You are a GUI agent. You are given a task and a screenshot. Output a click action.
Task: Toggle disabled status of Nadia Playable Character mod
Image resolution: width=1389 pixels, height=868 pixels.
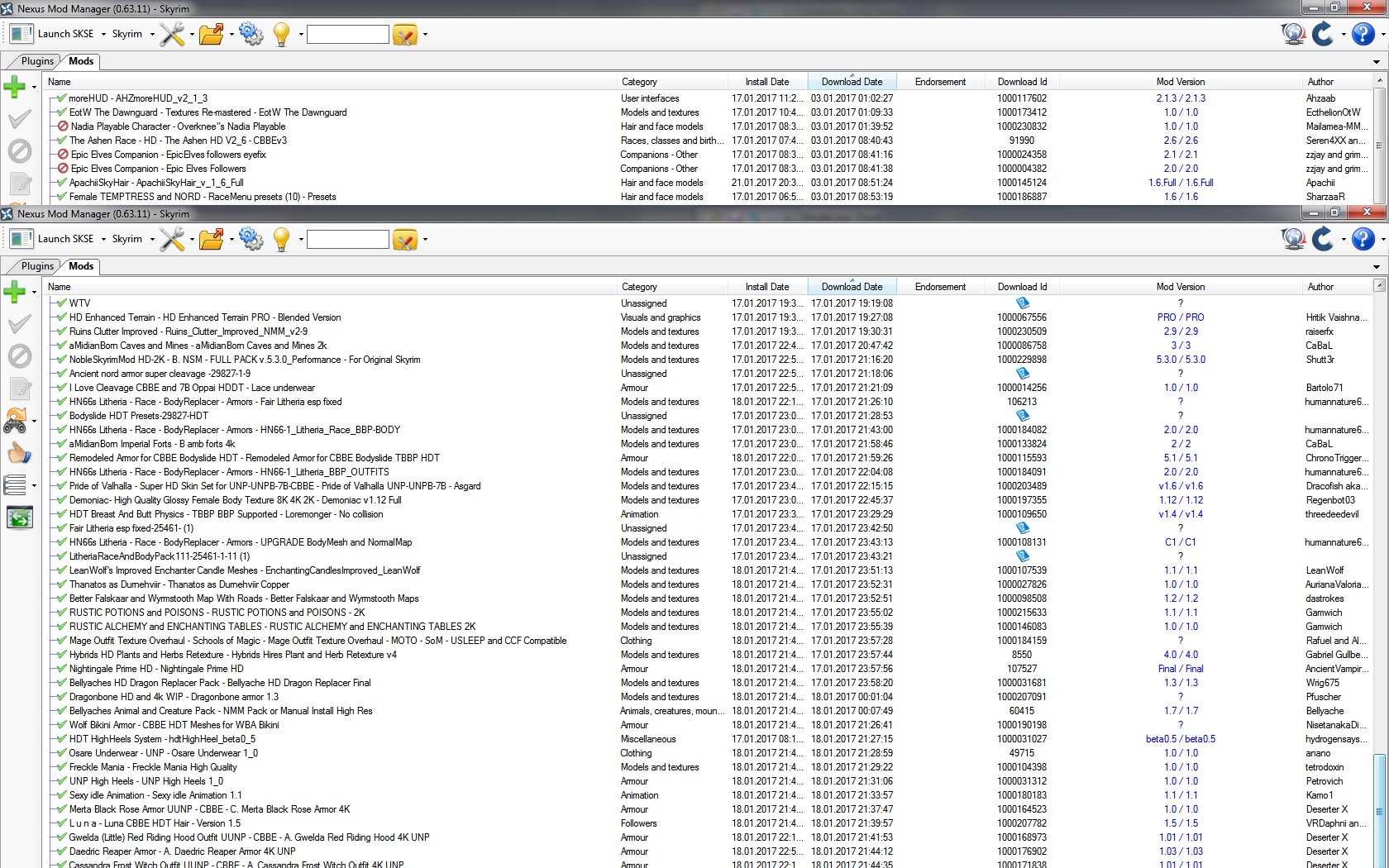[x=63, y=126]
